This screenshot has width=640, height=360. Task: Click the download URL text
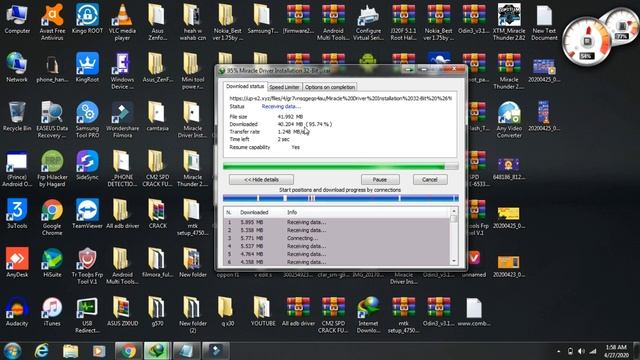[340, 98]
